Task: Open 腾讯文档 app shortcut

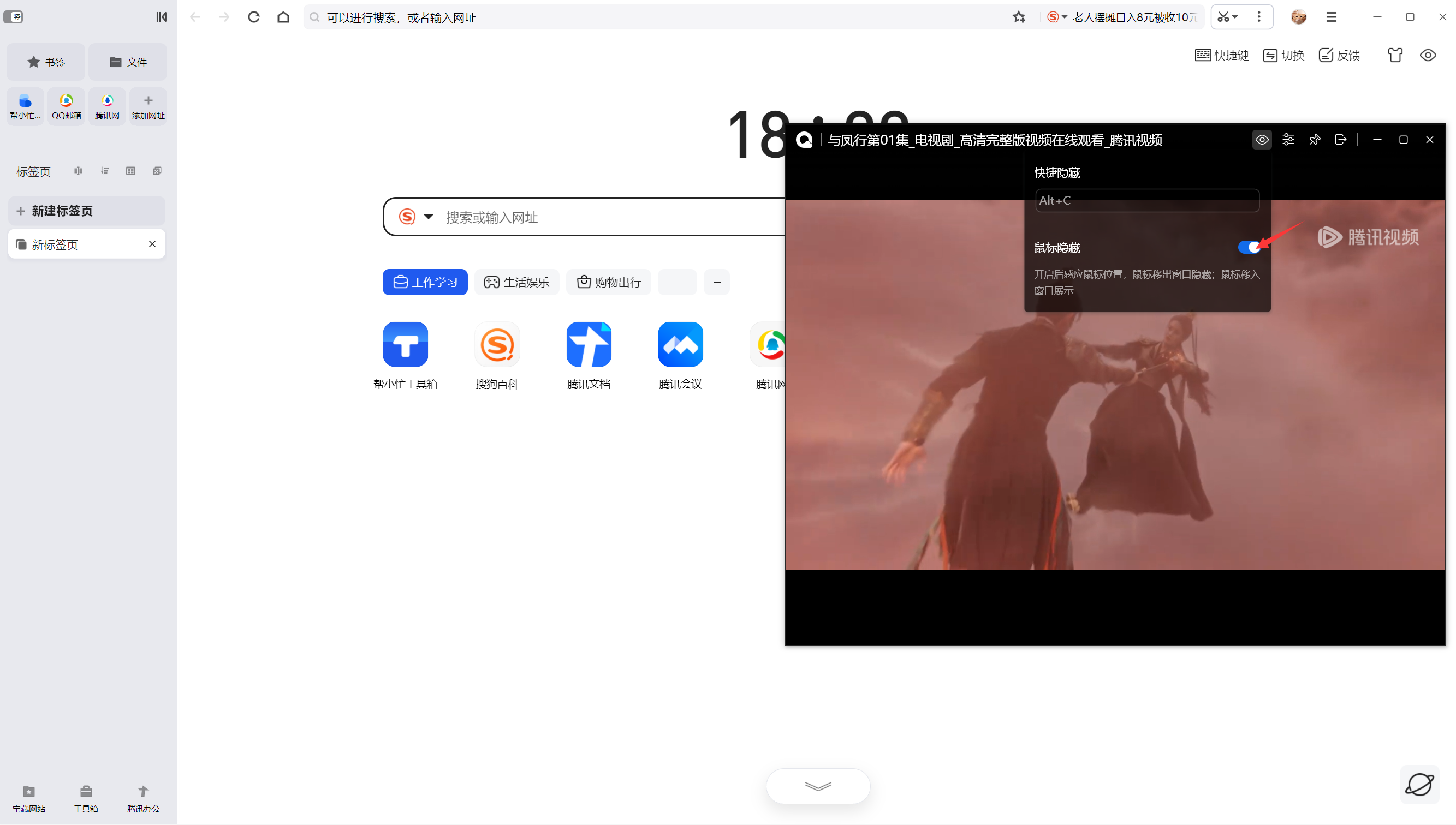Action: coord(588,343)
